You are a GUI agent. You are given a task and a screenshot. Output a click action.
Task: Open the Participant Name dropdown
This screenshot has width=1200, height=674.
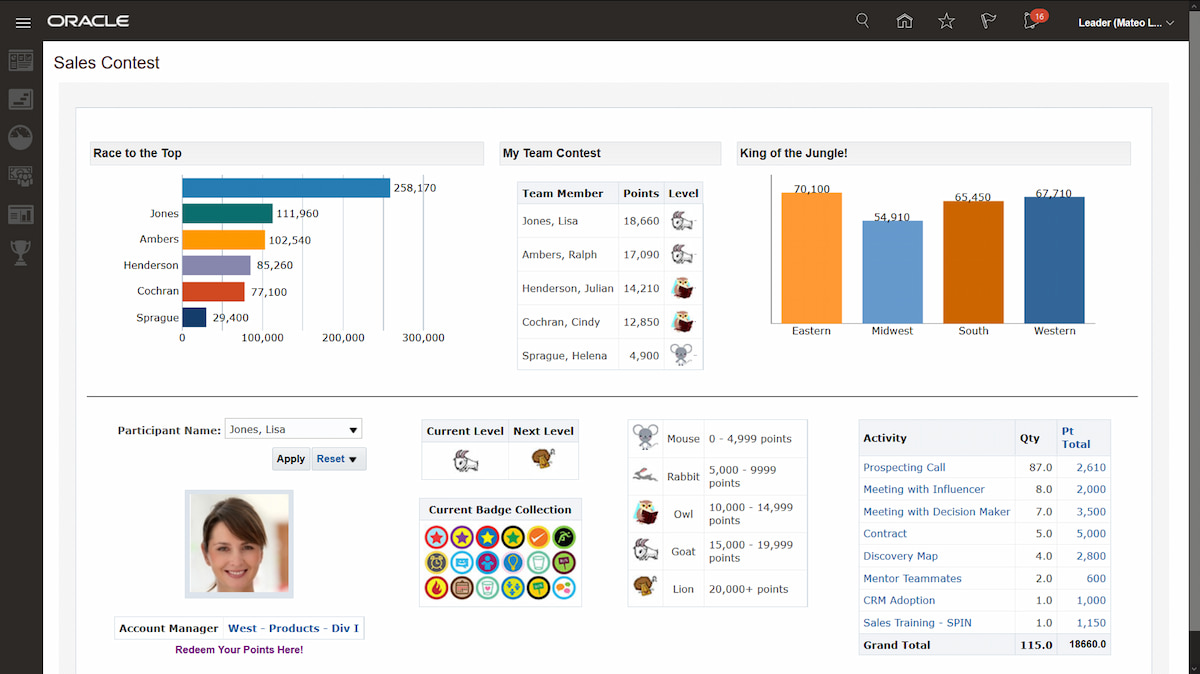click(x=352, y=428)
